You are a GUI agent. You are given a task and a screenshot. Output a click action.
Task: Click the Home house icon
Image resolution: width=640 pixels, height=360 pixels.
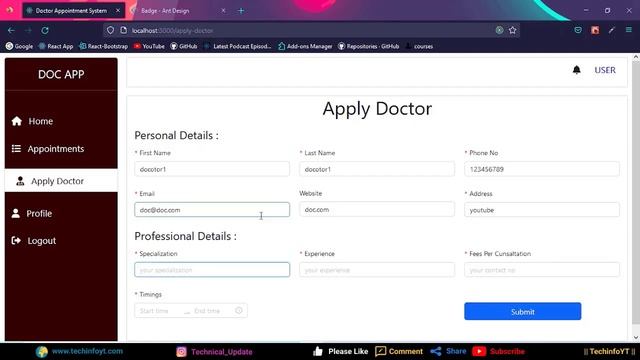(x=17, y=121)
